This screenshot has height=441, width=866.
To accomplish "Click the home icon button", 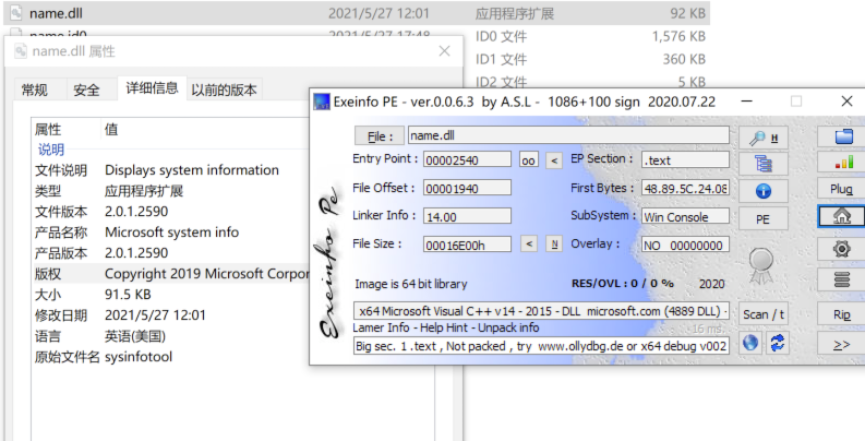I will (842, 216).
